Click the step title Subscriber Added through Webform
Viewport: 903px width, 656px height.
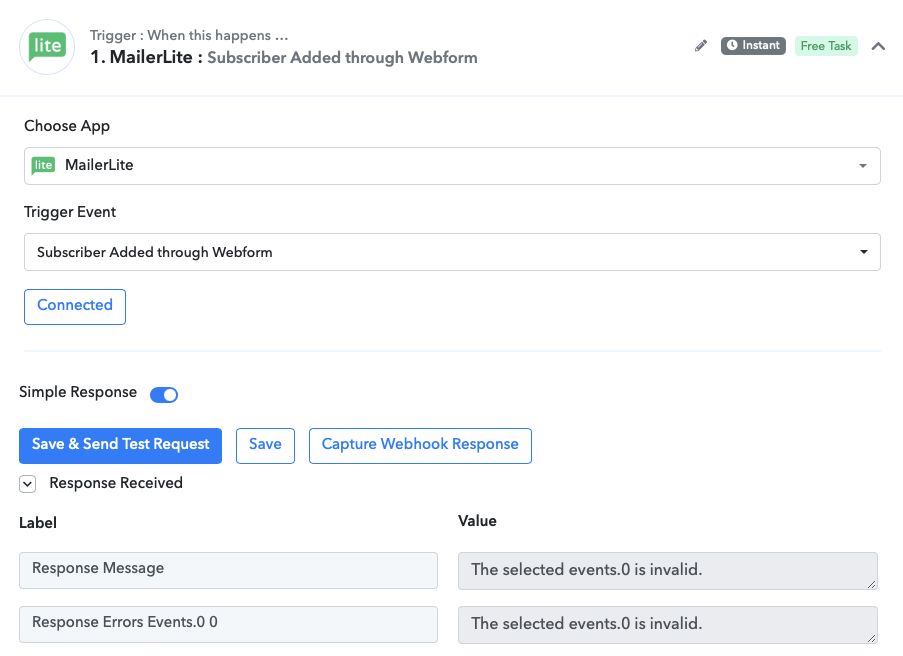(x=342, y=58)
